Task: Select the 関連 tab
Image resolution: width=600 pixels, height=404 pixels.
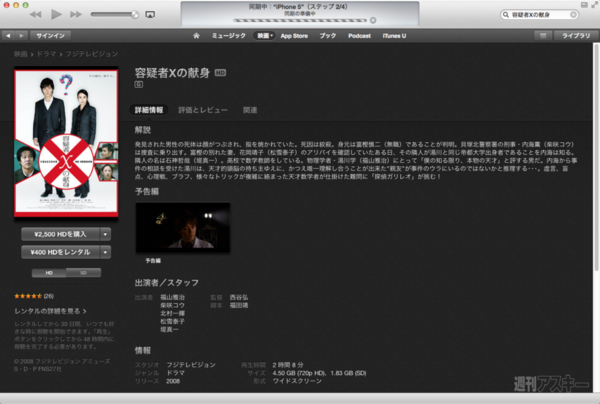Action: [x=250, y=110]
